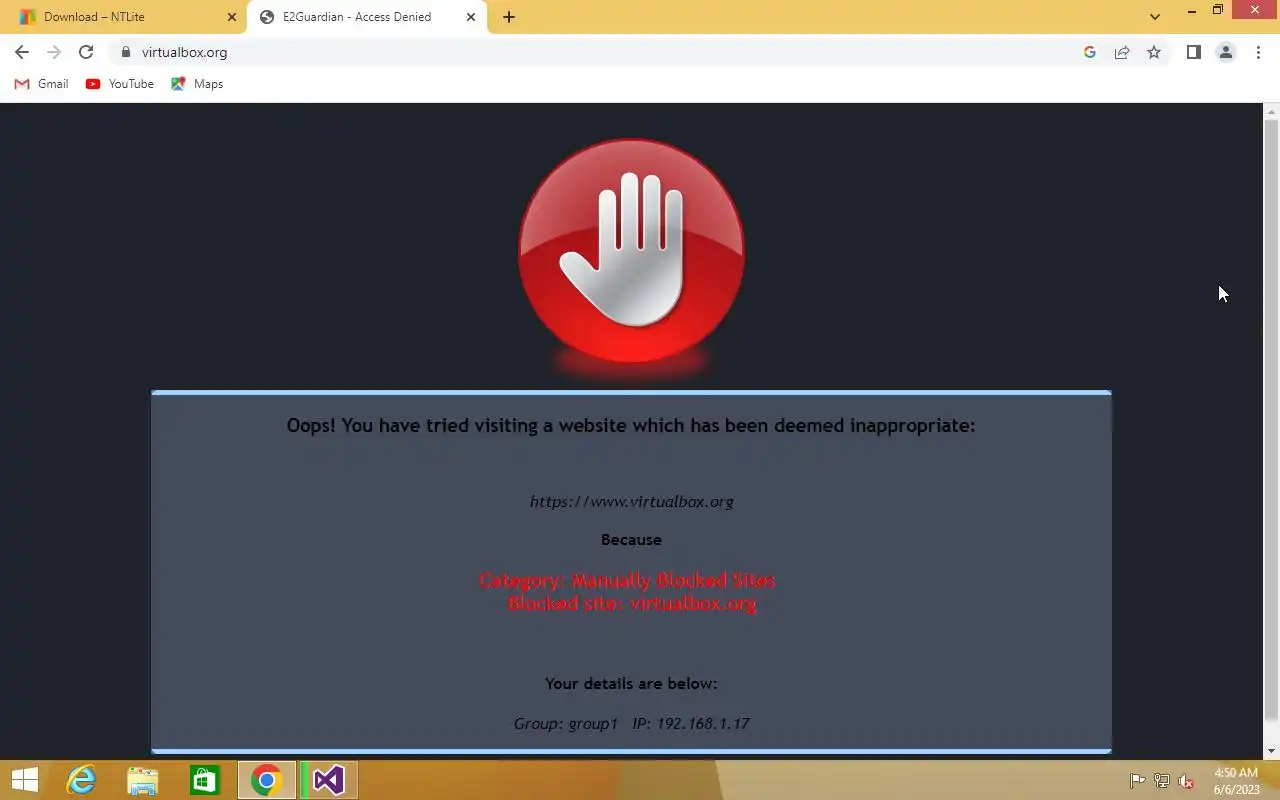Minimize the Chrome window

pyautogui.click(x=1192, y=11)
